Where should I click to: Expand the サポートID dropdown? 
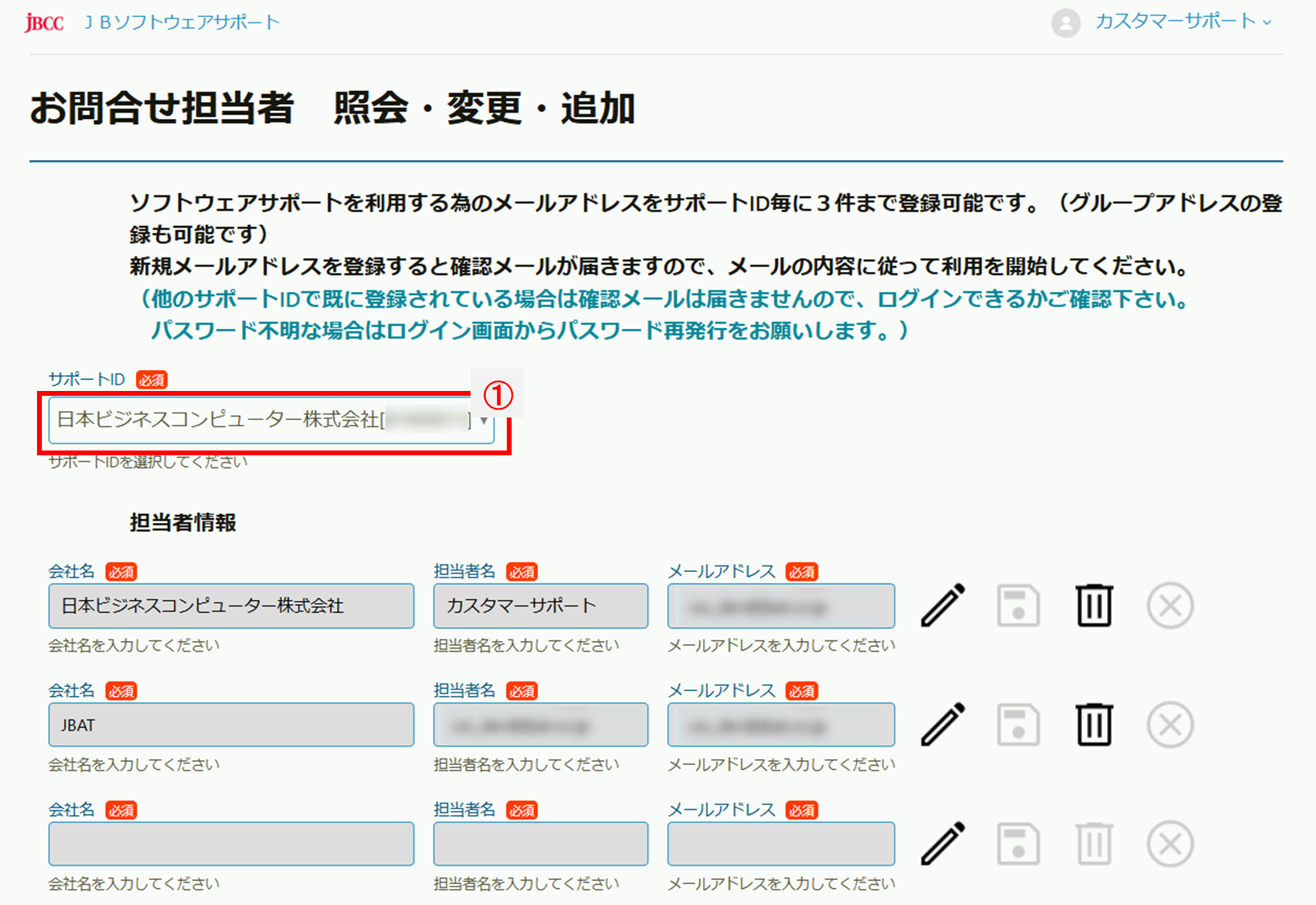pyautogui.click(x=271, y=420)
